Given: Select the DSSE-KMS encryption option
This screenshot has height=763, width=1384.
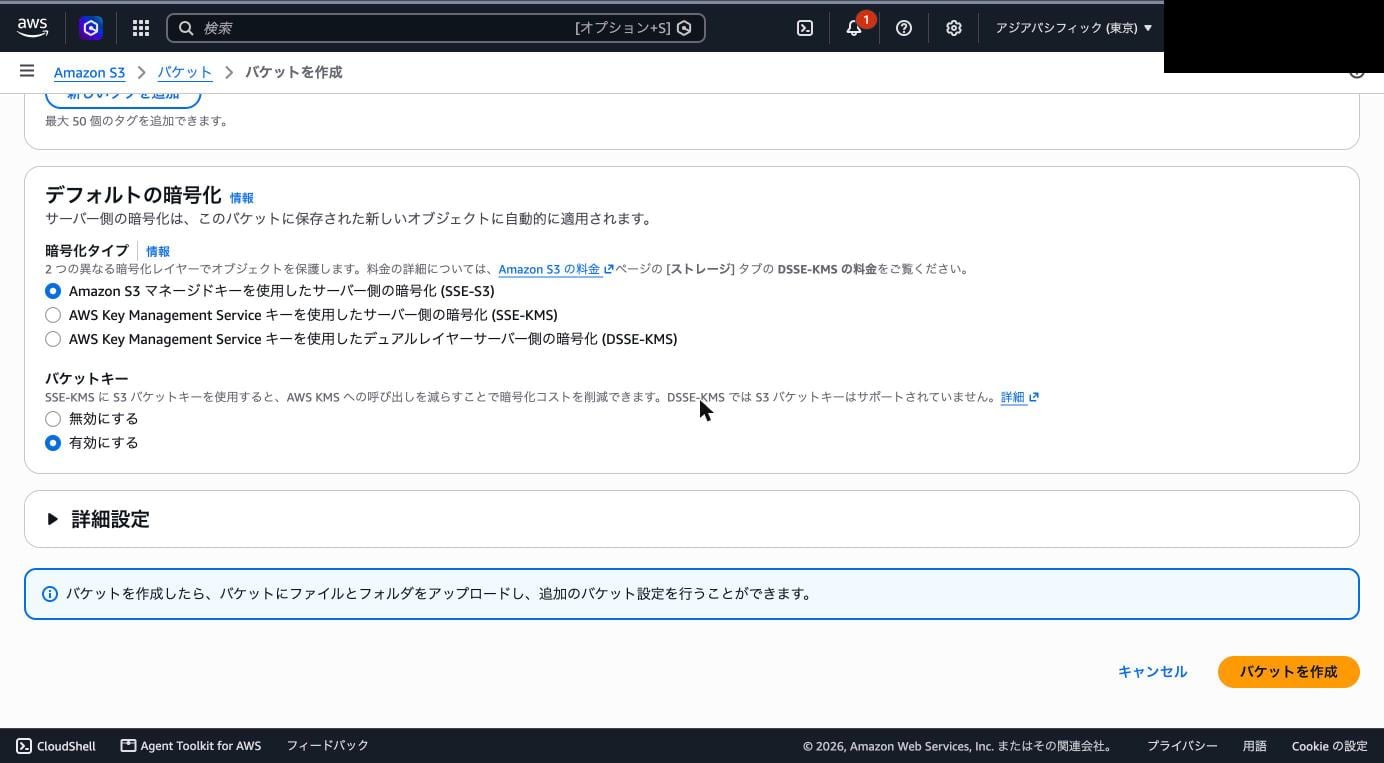Looking at the screenshot, I should pyautogui.click(x=53, y=339).
